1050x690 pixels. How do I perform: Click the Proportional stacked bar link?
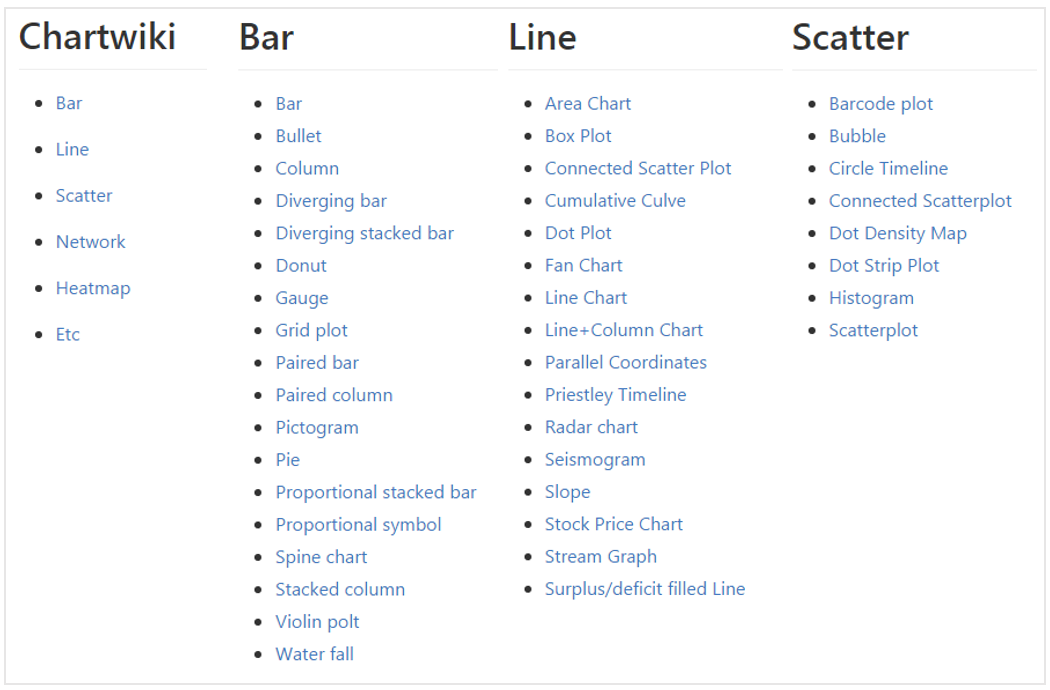[x=376, y=493]
